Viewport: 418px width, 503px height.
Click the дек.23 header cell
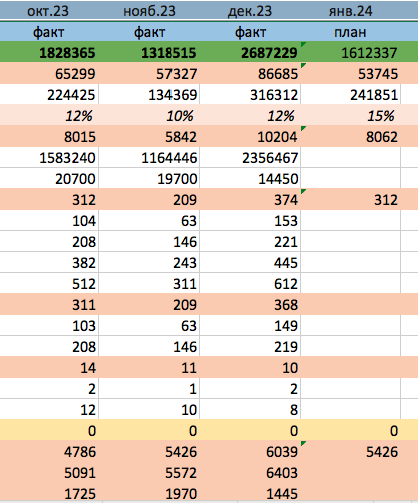pyautogui.click(x=250, y=11)
